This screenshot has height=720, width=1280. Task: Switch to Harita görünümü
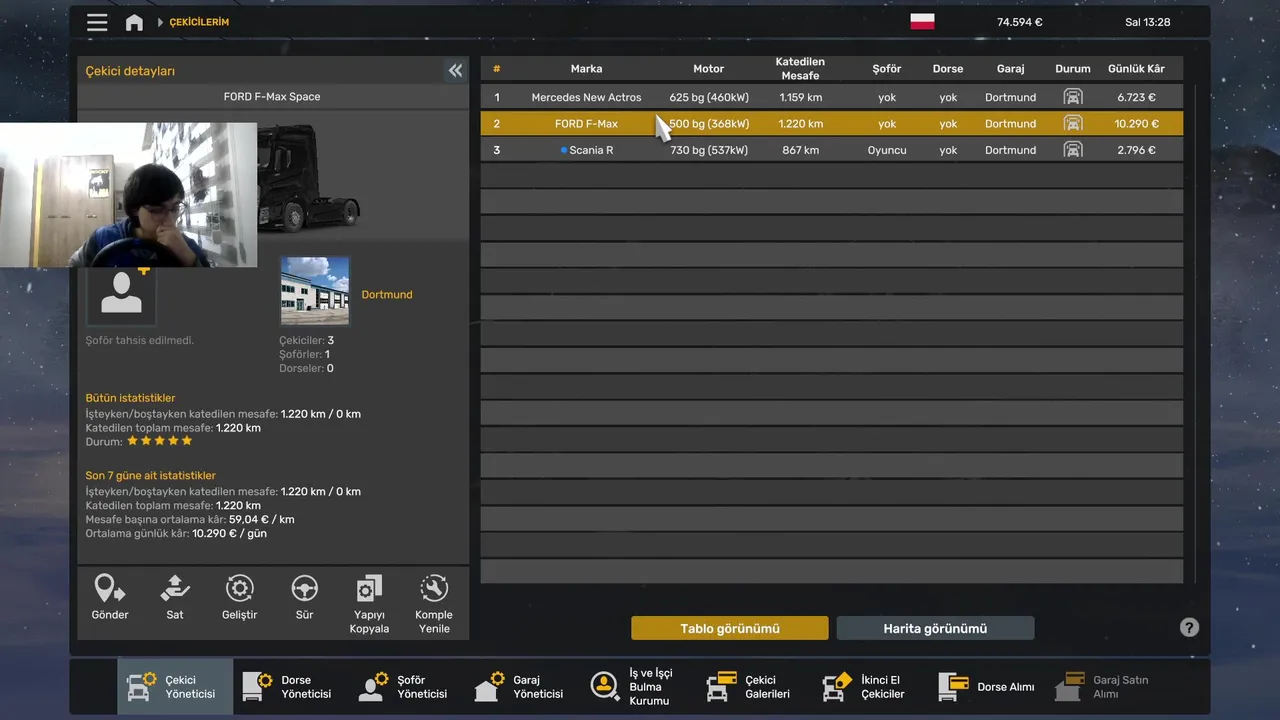coord(935,628)
